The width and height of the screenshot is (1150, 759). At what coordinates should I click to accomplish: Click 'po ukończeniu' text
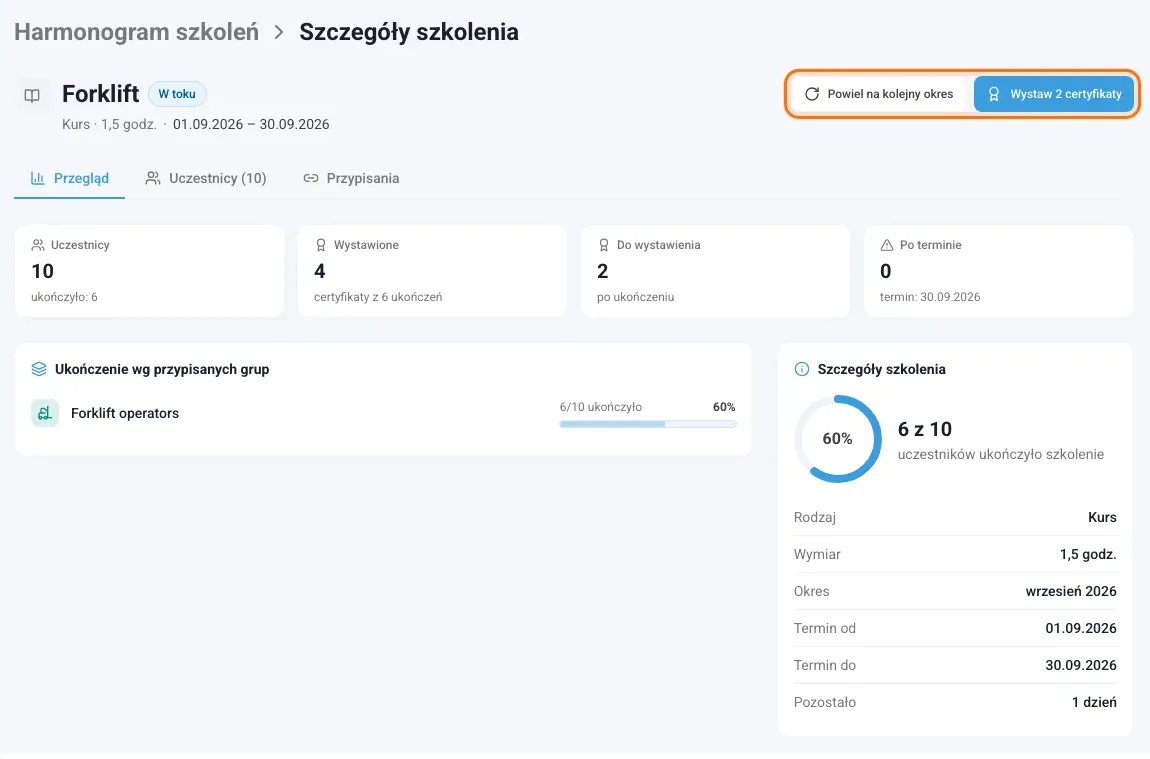635,297
